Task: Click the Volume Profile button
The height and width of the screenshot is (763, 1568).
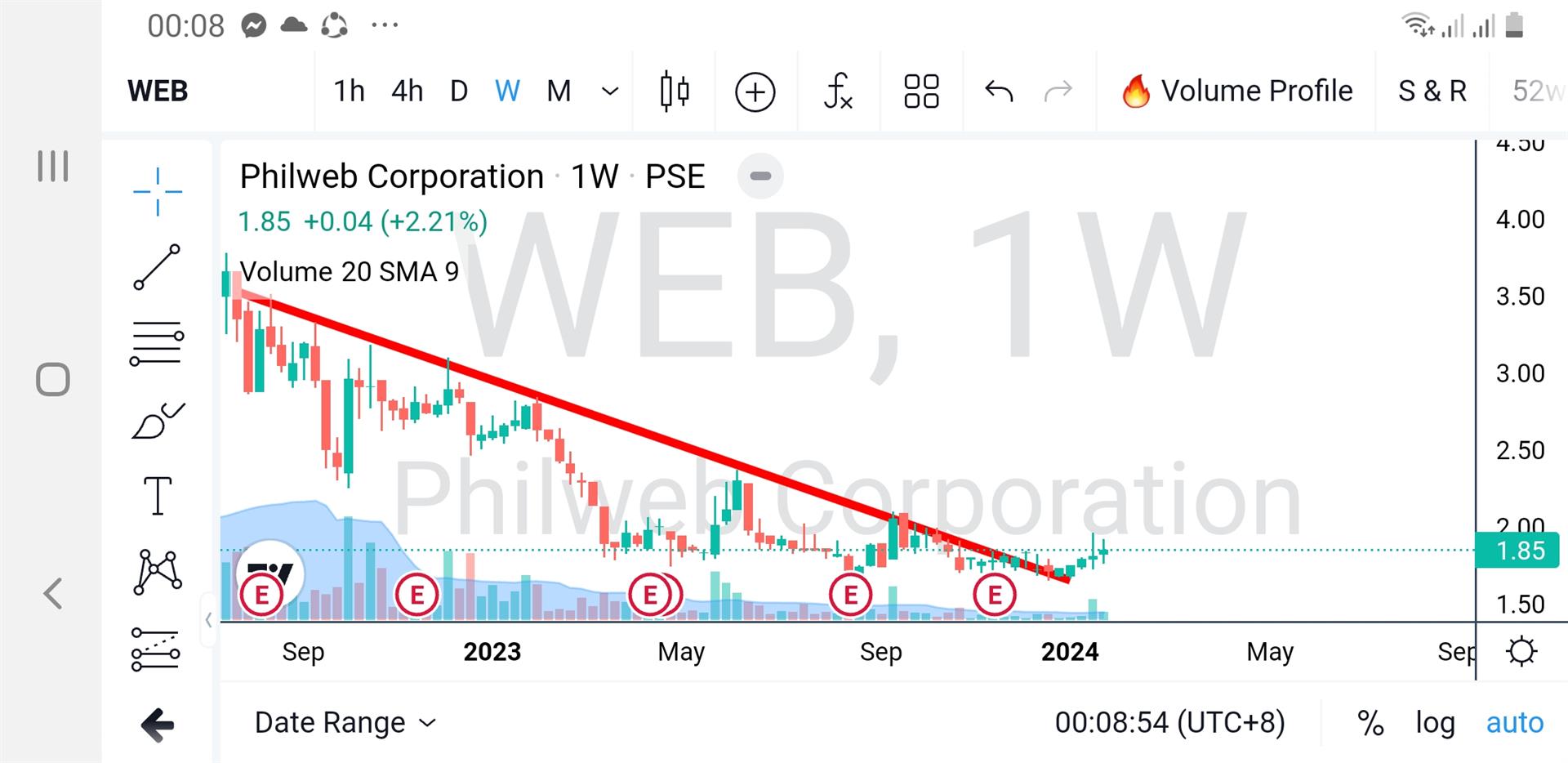Action: pos(1236,91)
